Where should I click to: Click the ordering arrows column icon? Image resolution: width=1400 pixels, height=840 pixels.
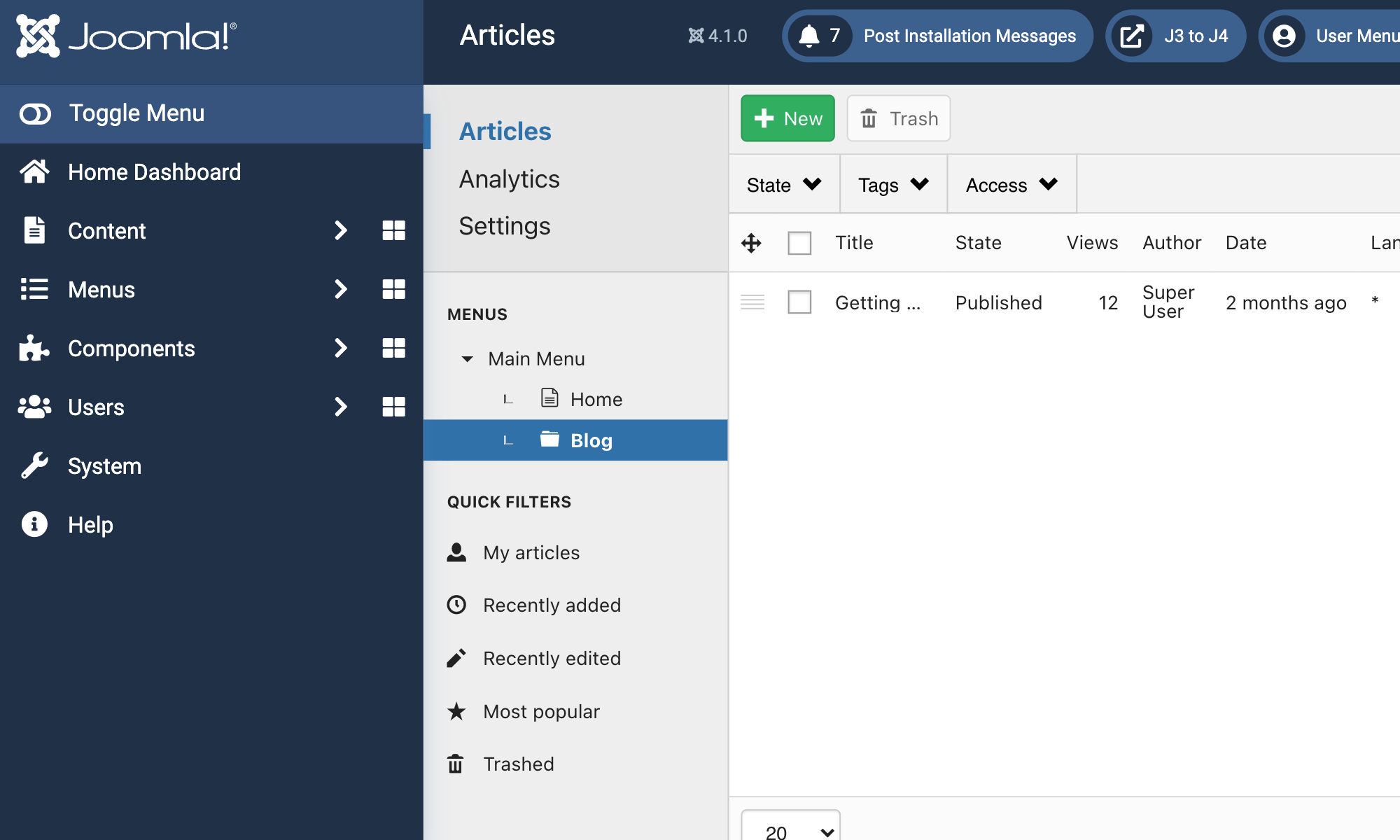coord(751,243)
